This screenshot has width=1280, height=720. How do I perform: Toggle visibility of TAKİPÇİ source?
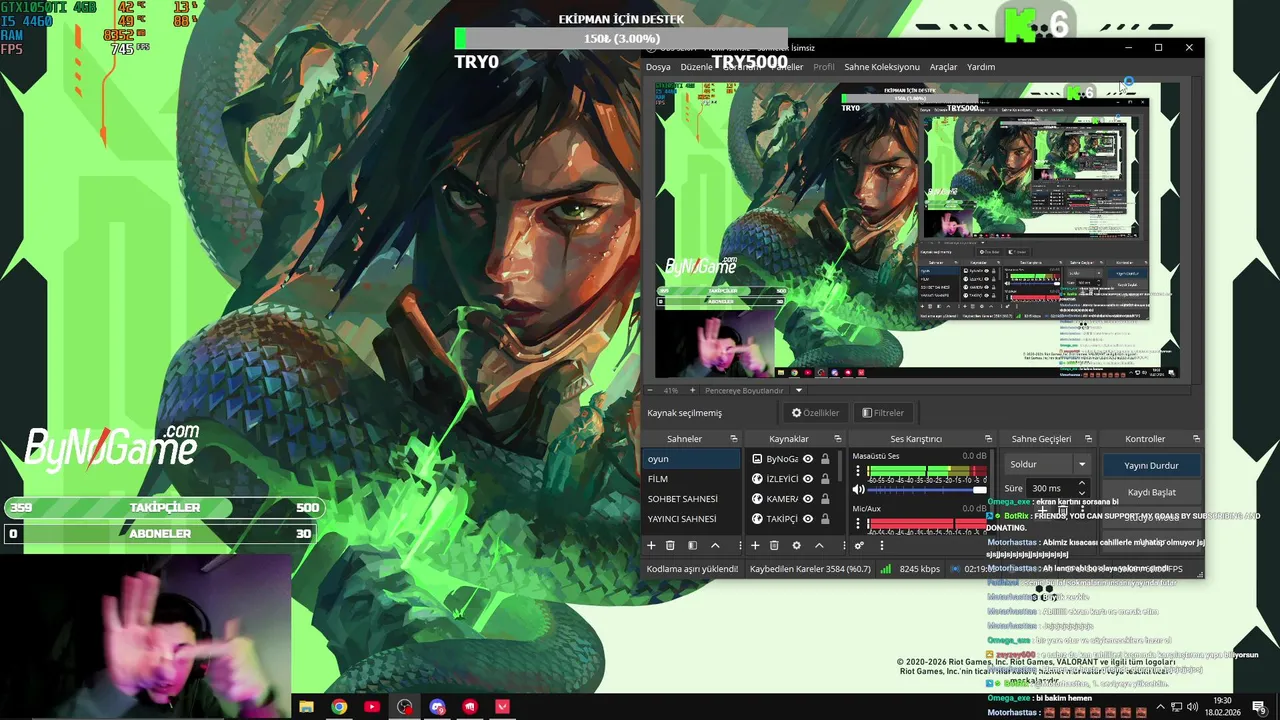click(x=808, y=519)
